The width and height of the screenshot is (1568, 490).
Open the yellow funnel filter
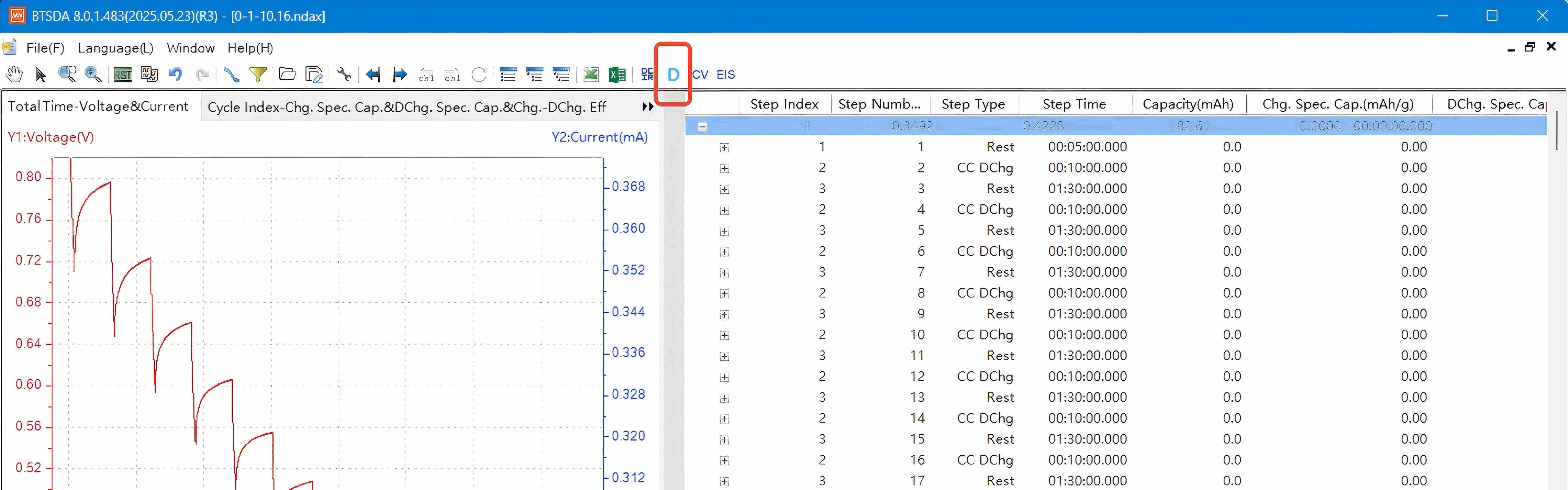[x=258, y=74]
